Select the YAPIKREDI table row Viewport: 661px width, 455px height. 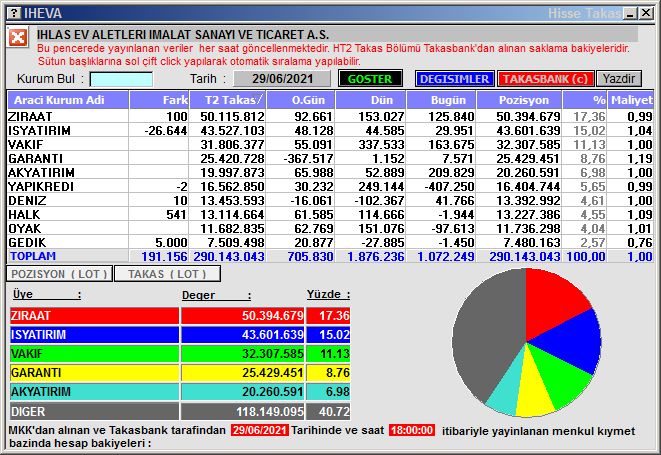(x=330, y=186)
